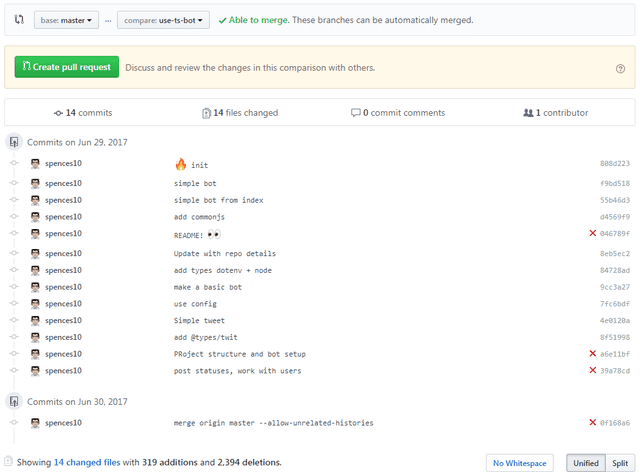The height and width of the screenshot is (474, 640).
Task: Open avatar for the 'simple bot from index' commit
Action: pyautogui.click(x=36, y=200)
